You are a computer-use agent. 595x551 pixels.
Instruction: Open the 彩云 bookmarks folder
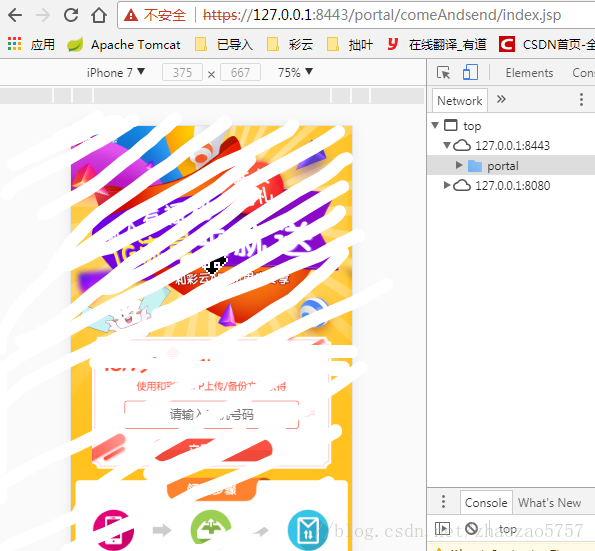290,45
